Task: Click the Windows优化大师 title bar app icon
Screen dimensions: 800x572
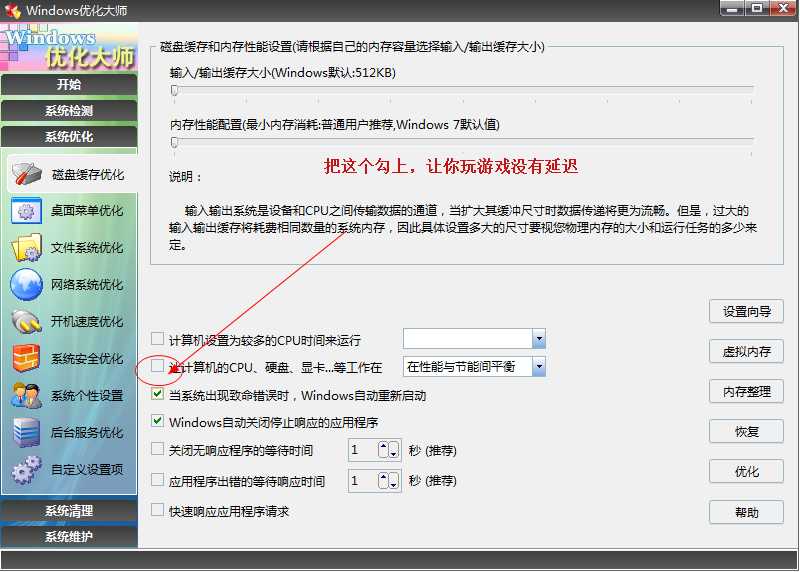Action: (12, 10)
